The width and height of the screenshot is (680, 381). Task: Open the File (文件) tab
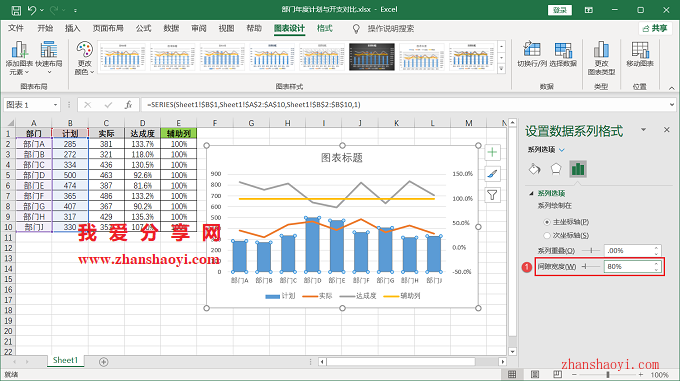16,28
